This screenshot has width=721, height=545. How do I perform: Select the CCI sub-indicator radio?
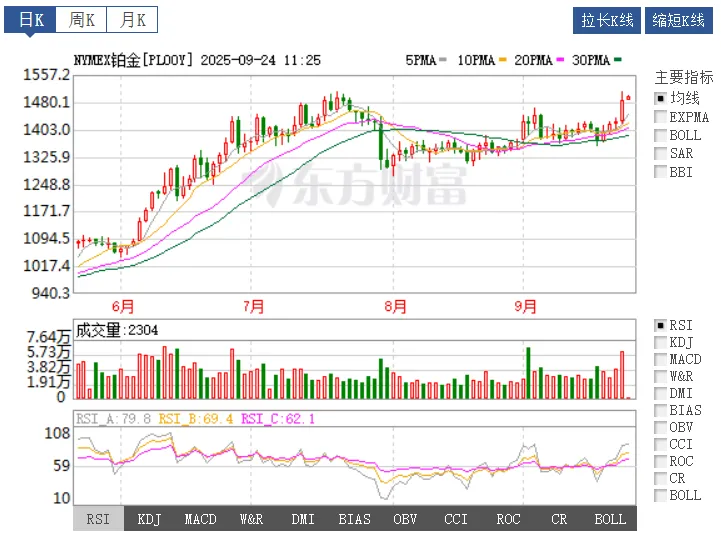click(x=660, y=444)
